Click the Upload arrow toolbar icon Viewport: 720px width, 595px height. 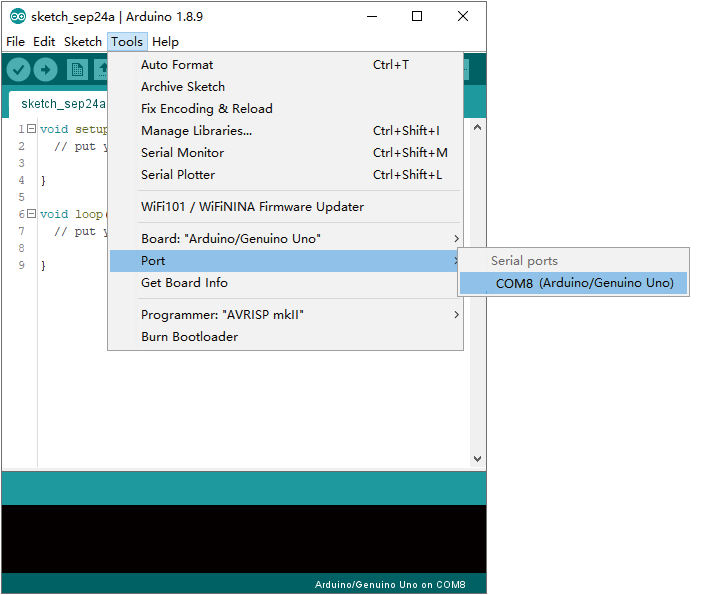click(x=45, y=70)
